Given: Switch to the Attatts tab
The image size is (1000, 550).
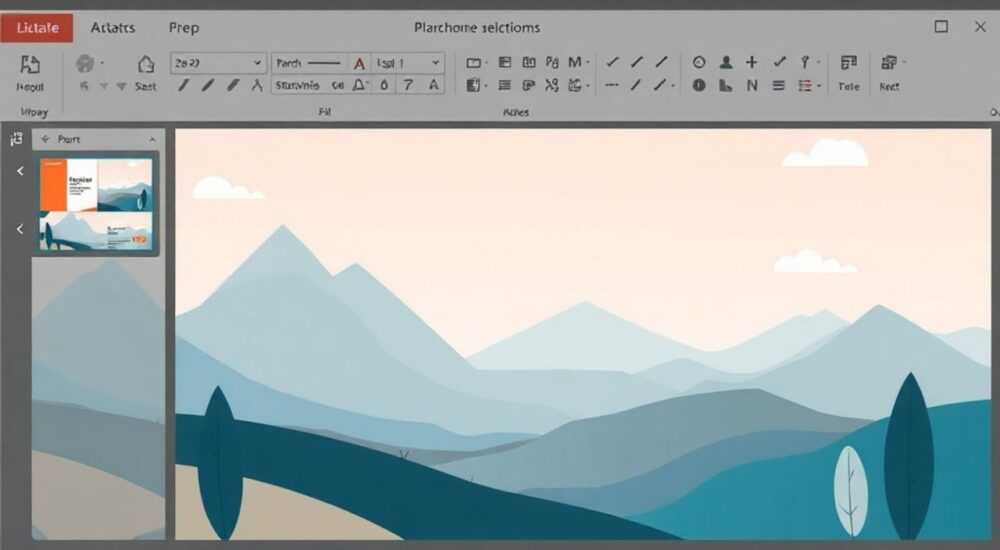Looking at the screenshot, I should (113, 27).
